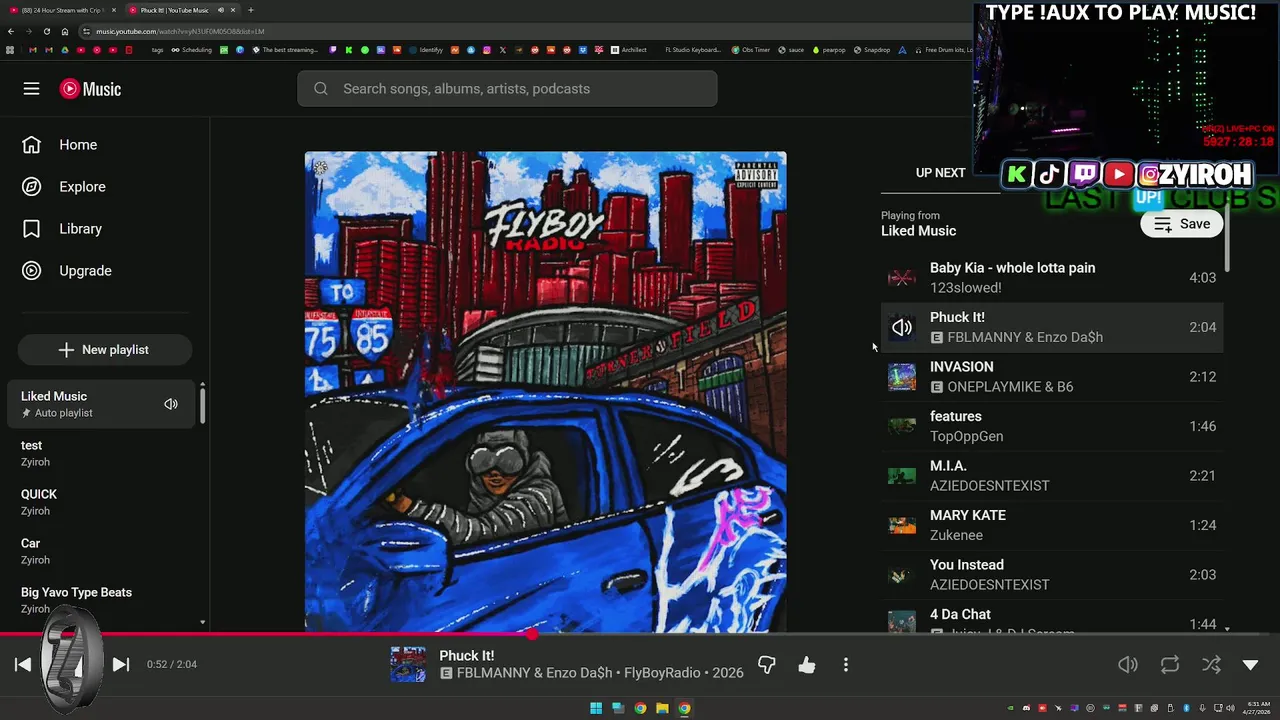
Task: Open the 'test' playlist
Action: click(x=100, y=453)
